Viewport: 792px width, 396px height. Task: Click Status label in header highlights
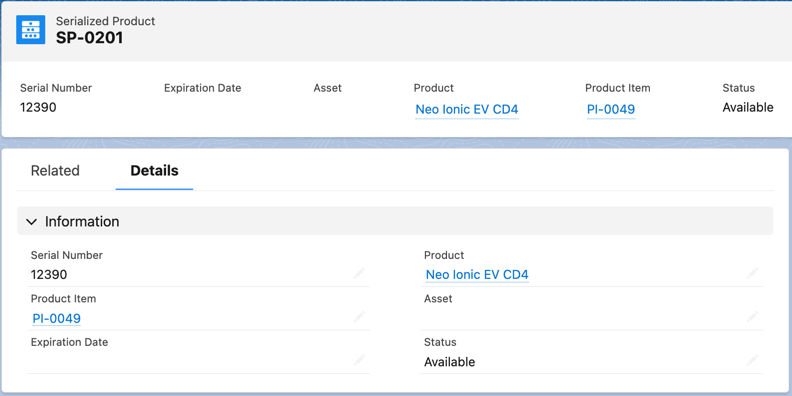click(738, 88)
